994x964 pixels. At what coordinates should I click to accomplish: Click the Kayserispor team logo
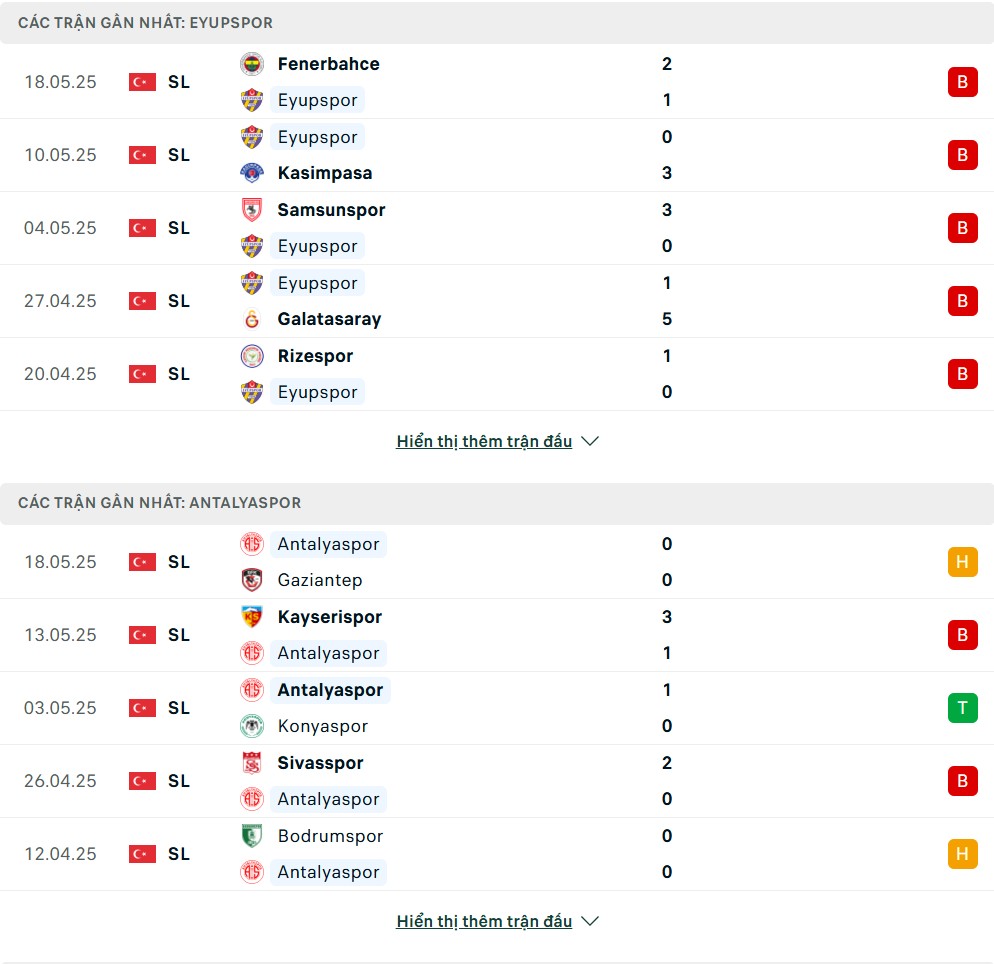pyautogui.click(x=252, y=617)
